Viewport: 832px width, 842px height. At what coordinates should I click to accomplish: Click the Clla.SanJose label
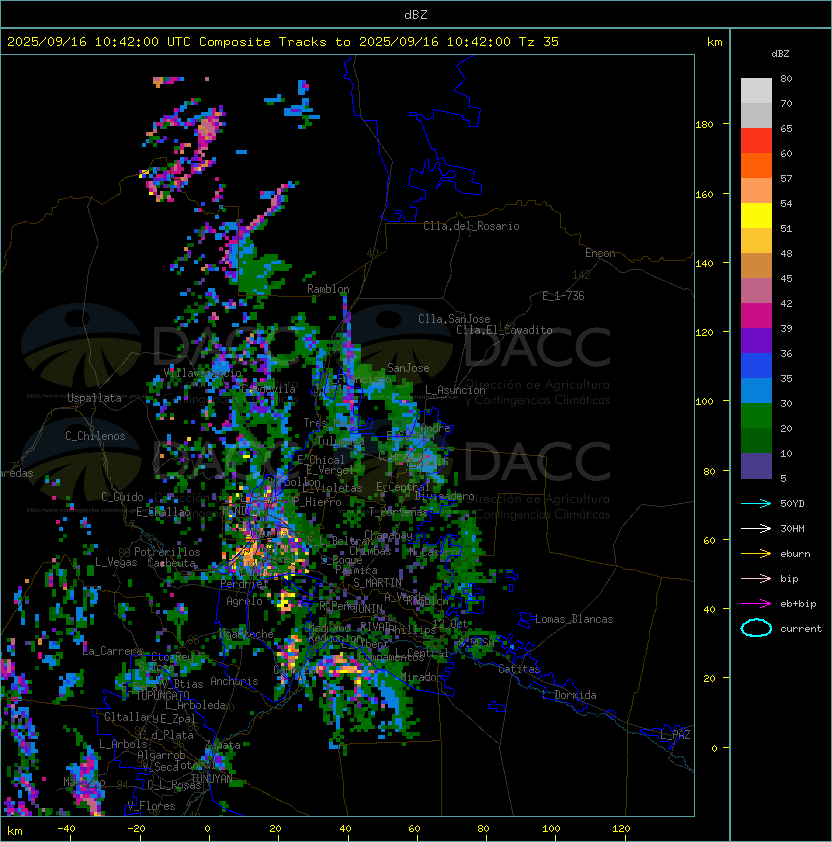pyautogui.click(x=454, y=319)
